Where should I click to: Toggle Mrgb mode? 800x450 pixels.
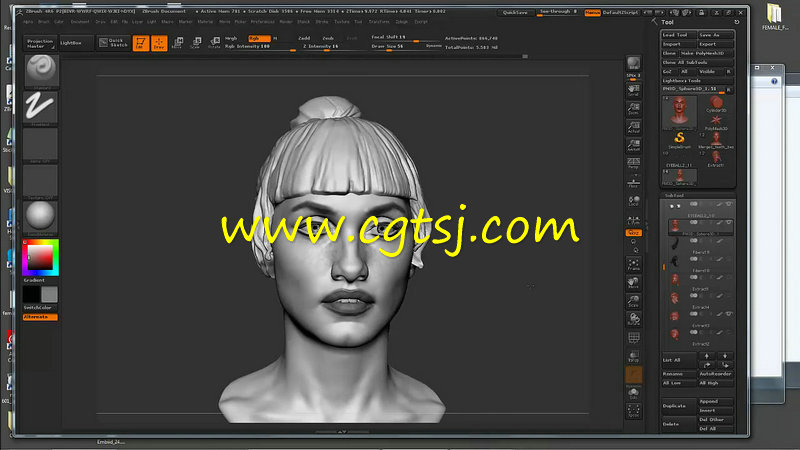pos(231,38)
